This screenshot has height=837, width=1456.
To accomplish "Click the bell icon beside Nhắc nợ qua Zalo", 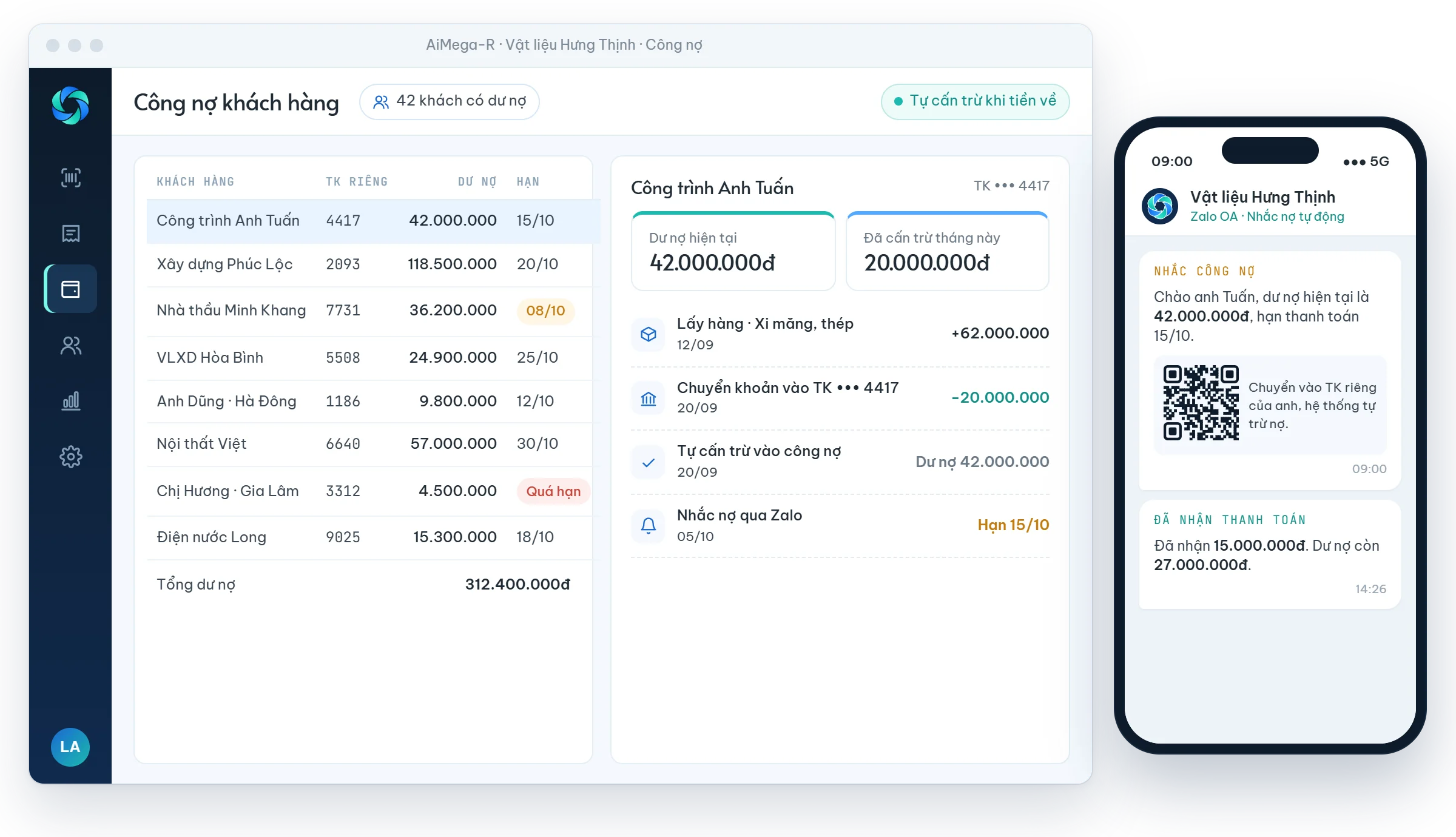I will click(x=649, y=525).
